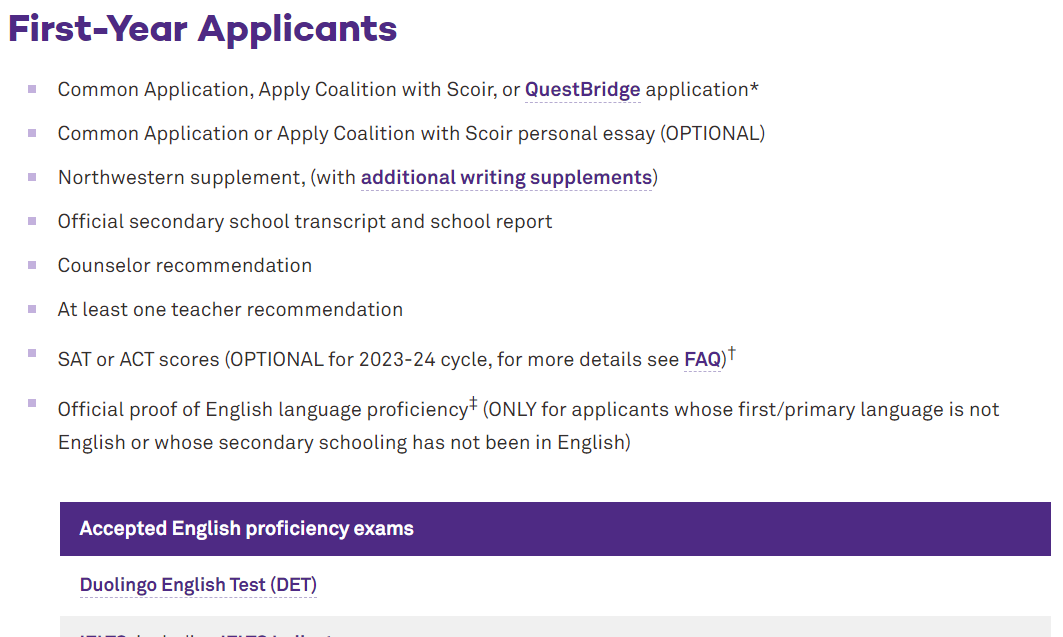Click 'Official secondary school transcript and school report'
The height and width of the screenshot is (637, 1063).
pos(305,222)
